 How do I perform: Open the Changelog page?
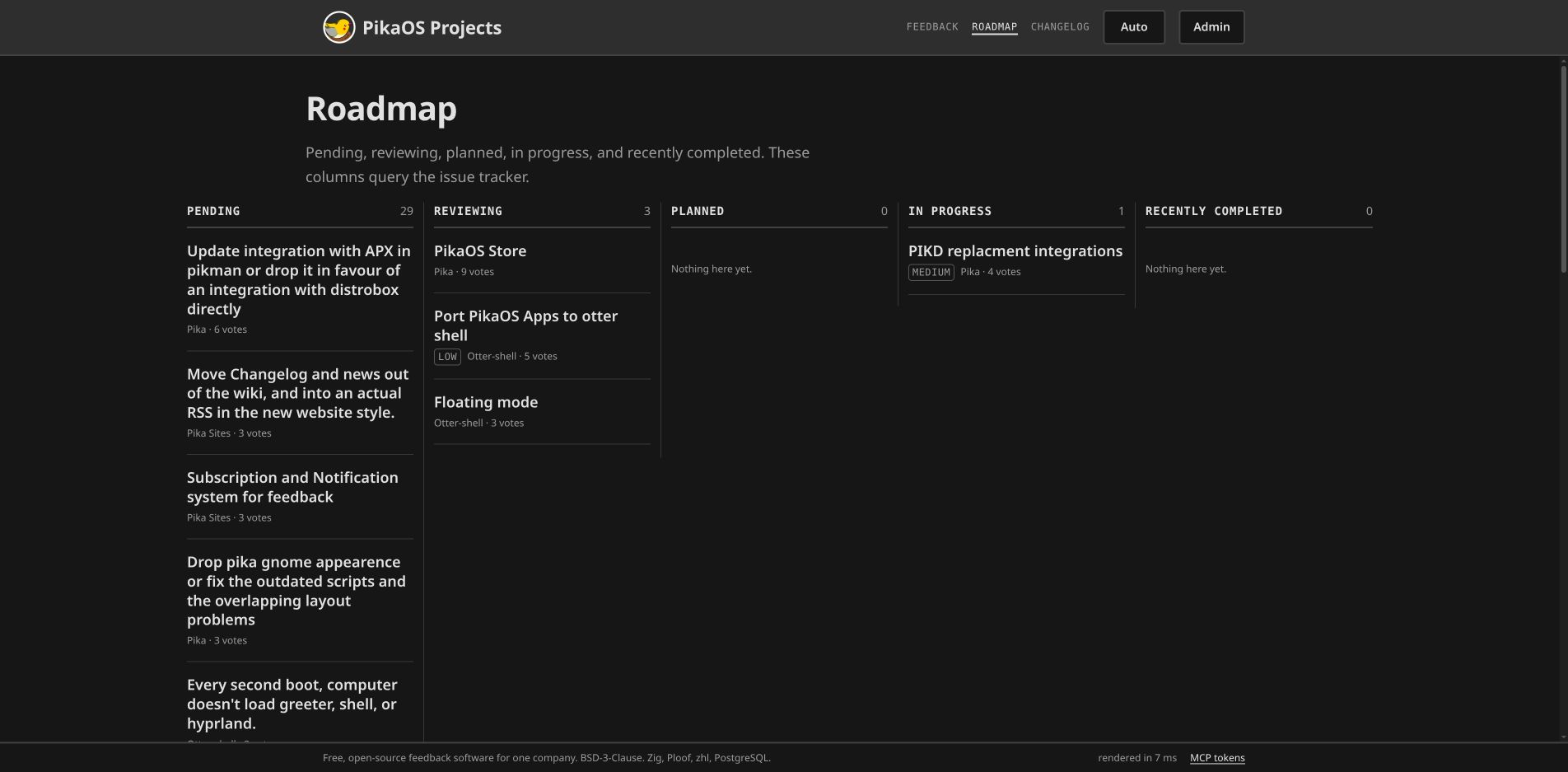tap(1060, 27)
